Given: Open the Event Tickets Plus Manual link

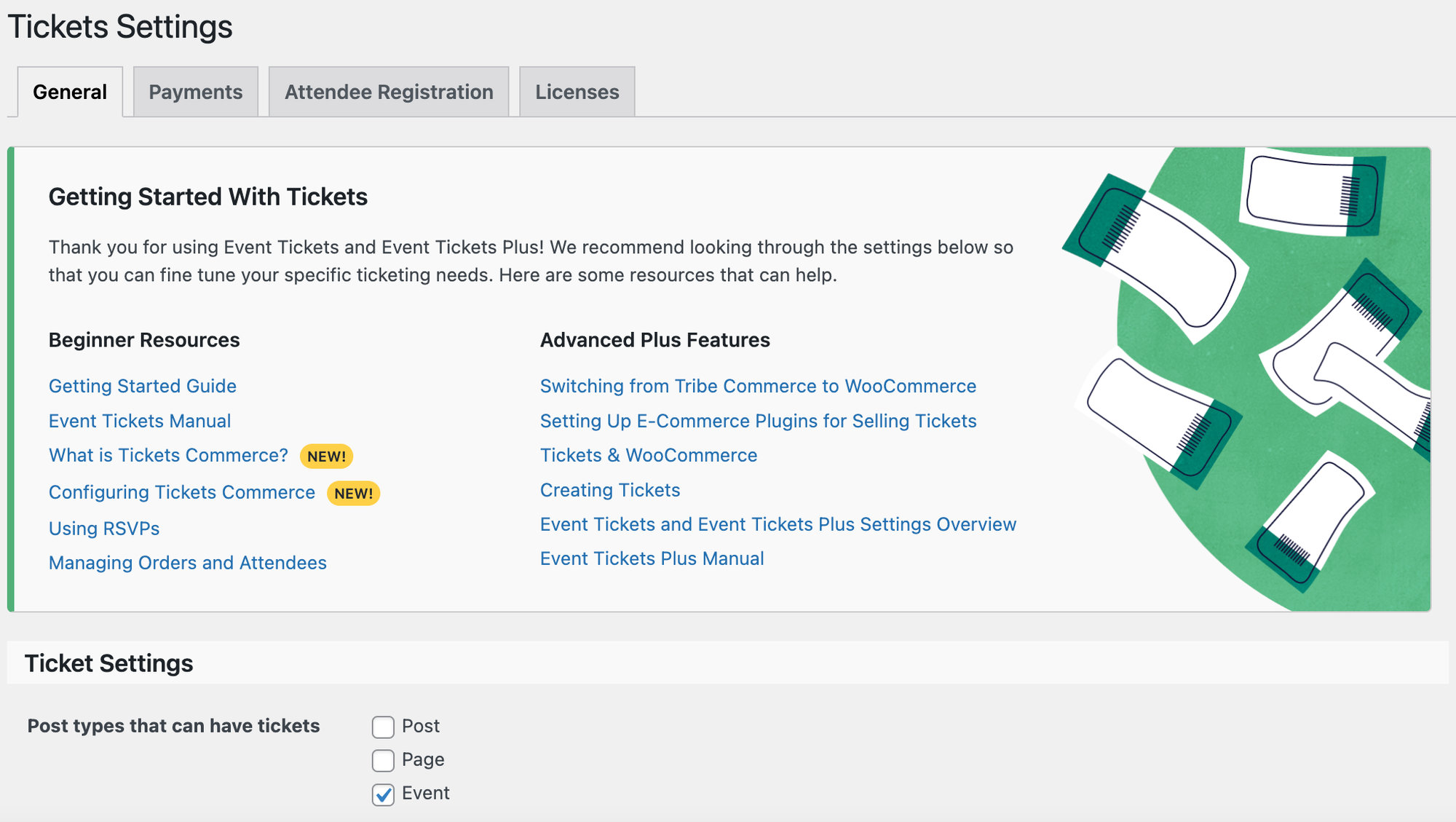Looking at the screenshot, I should pos(652,558).
